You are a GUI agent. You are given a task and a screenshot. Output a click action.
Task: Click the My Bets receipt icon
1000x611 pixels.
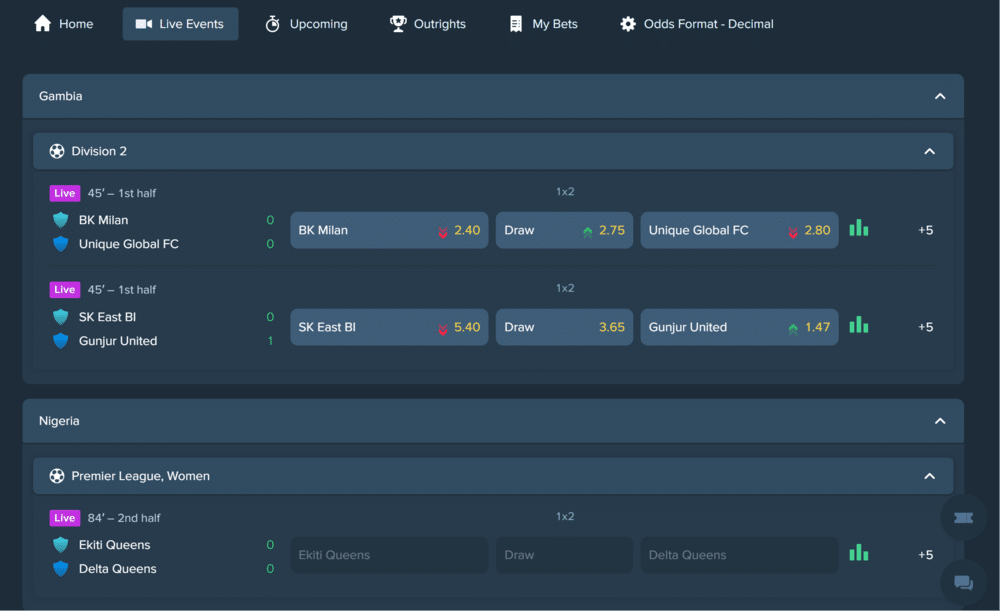click(515, 24)
